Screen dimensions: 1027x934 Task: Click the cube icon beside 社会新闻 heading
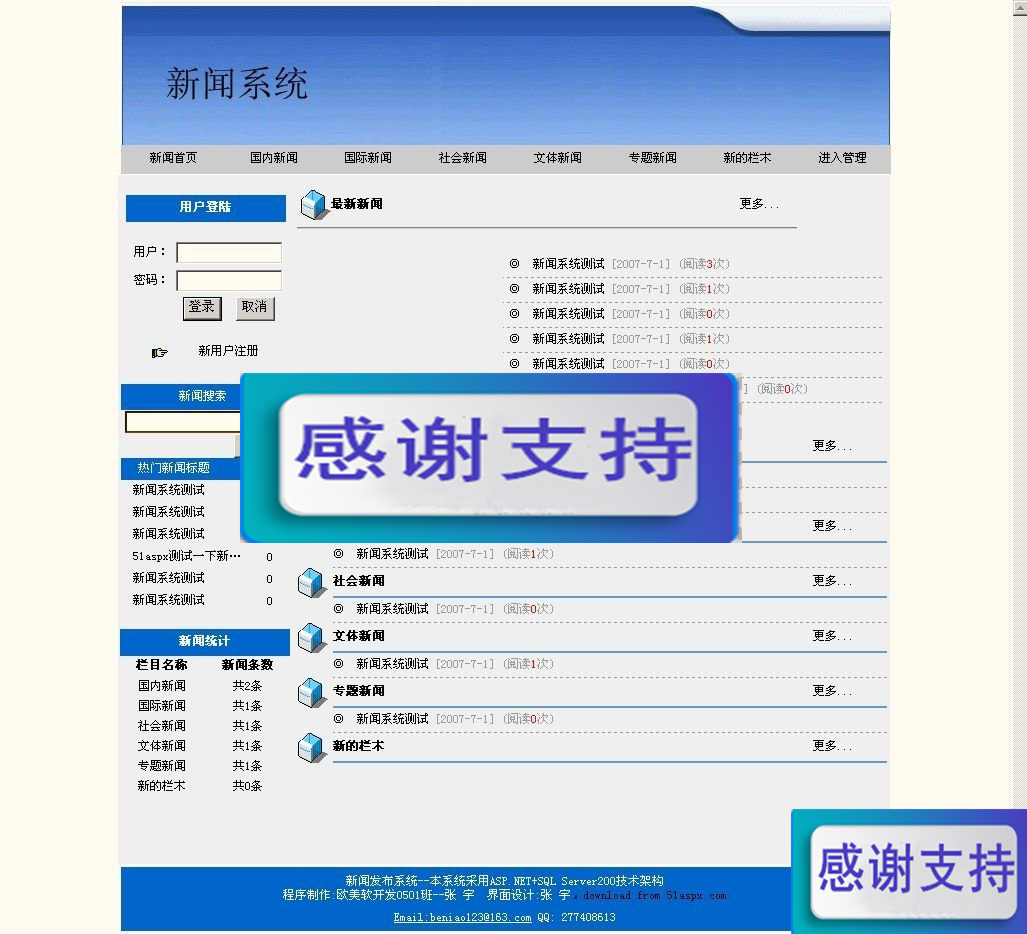point(310,582)
